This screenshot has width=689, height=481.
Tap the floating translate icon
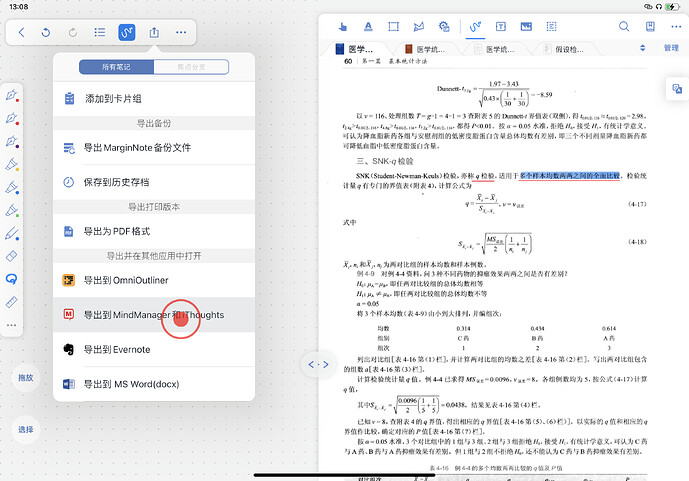pyautogui.click(x=677, y=89)
